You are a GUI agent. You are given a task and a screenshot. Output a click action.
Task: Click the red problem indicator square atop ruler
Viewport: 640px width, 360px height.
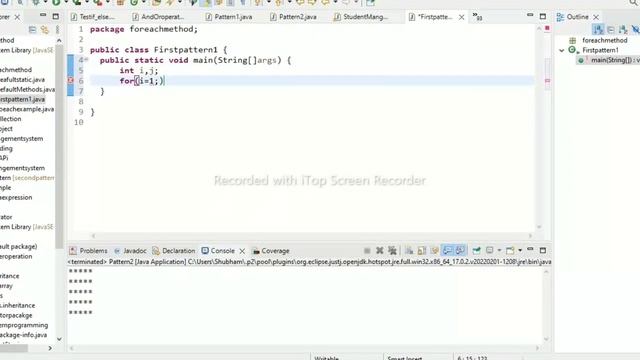[547, 28]
